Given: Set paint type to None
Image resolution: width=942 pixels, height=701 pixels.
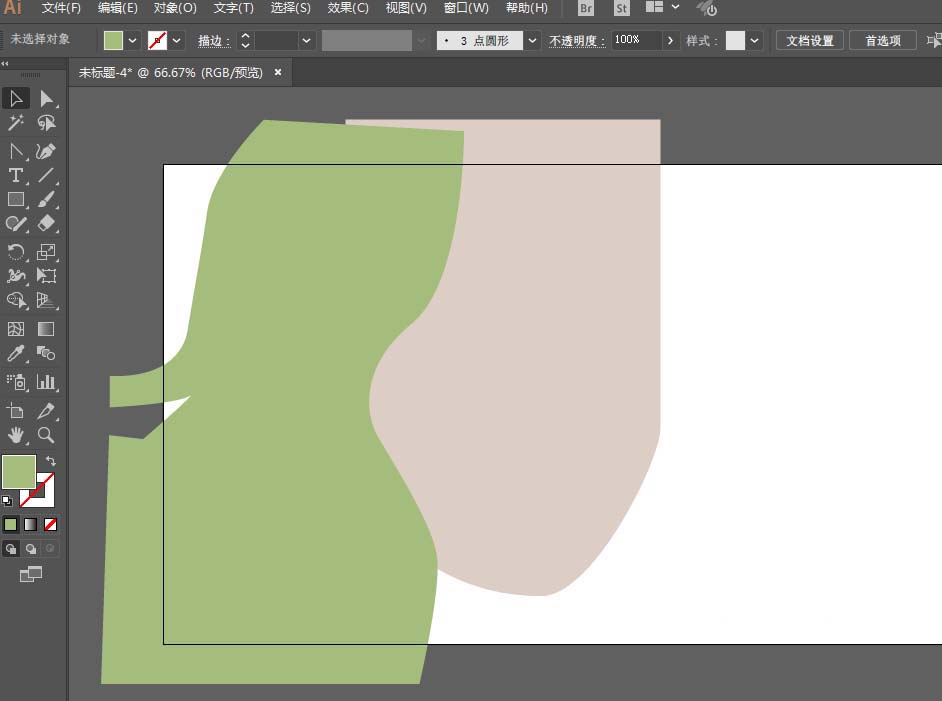Looking at the screenshot, I should pyautogui.click(x=50, y=524).
